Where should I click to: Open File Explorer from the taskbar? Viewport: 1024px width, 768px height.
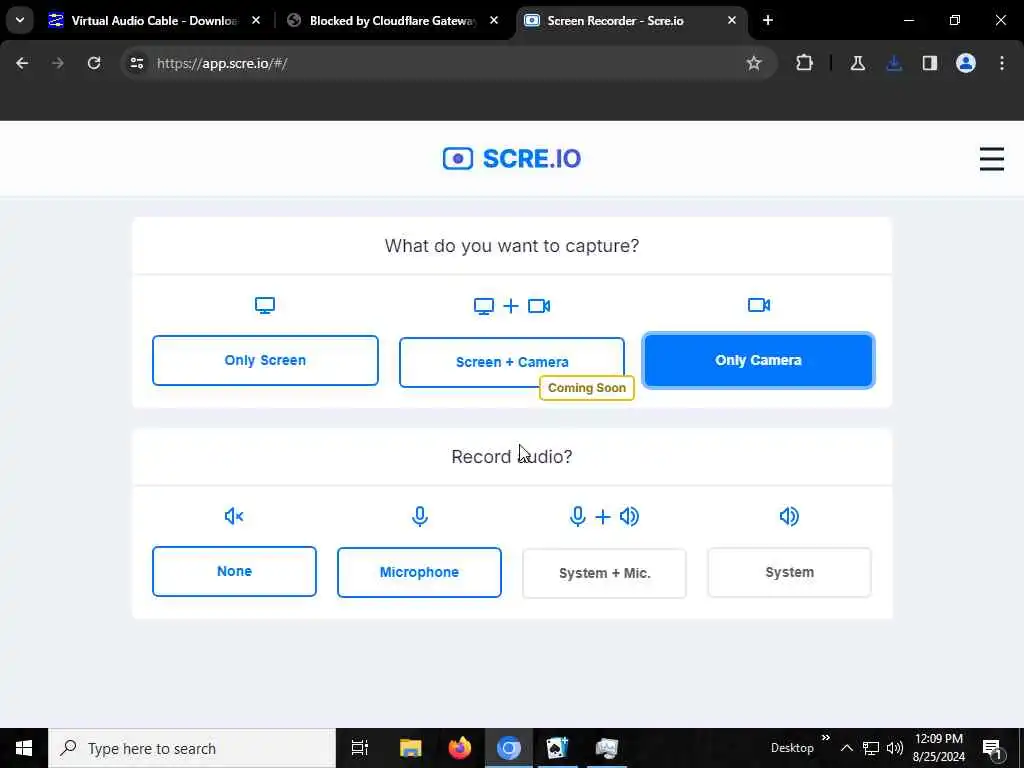(x=411, y=748)
